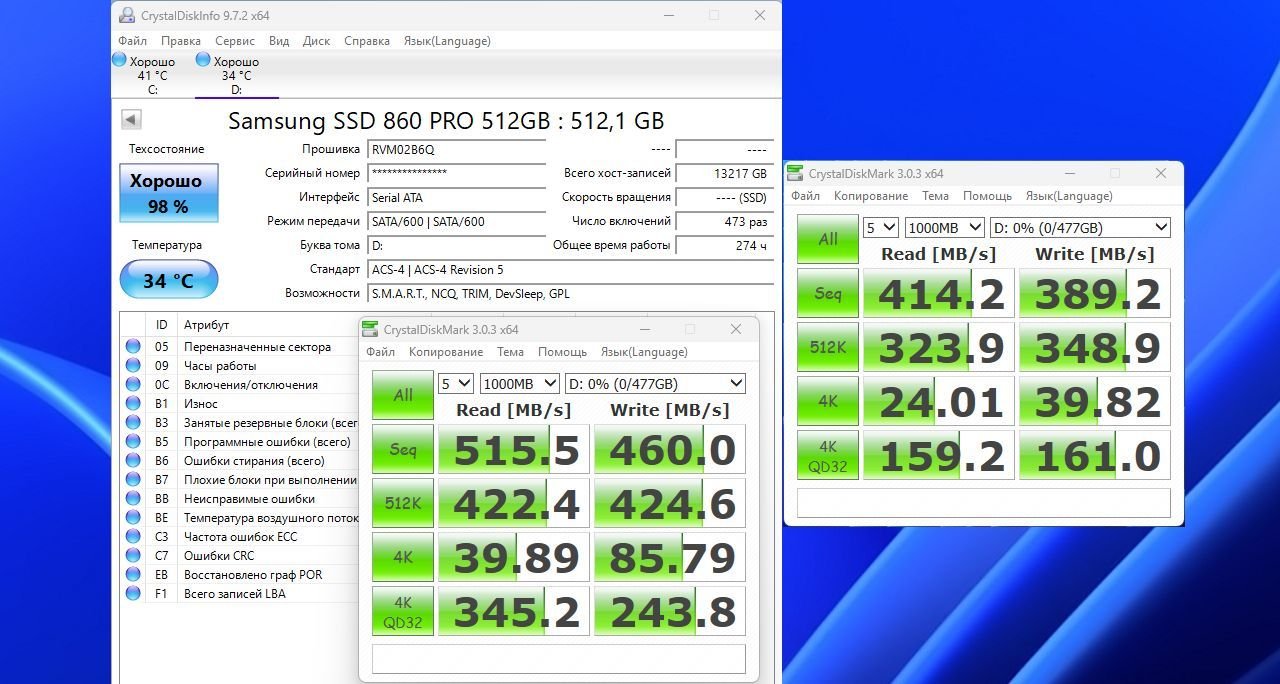Image resolution: width=1280 pixels, height=684 pixels.
Task: Click comment field at bottom of right CrystalDiskMark
Action: (x=984, y=503)
